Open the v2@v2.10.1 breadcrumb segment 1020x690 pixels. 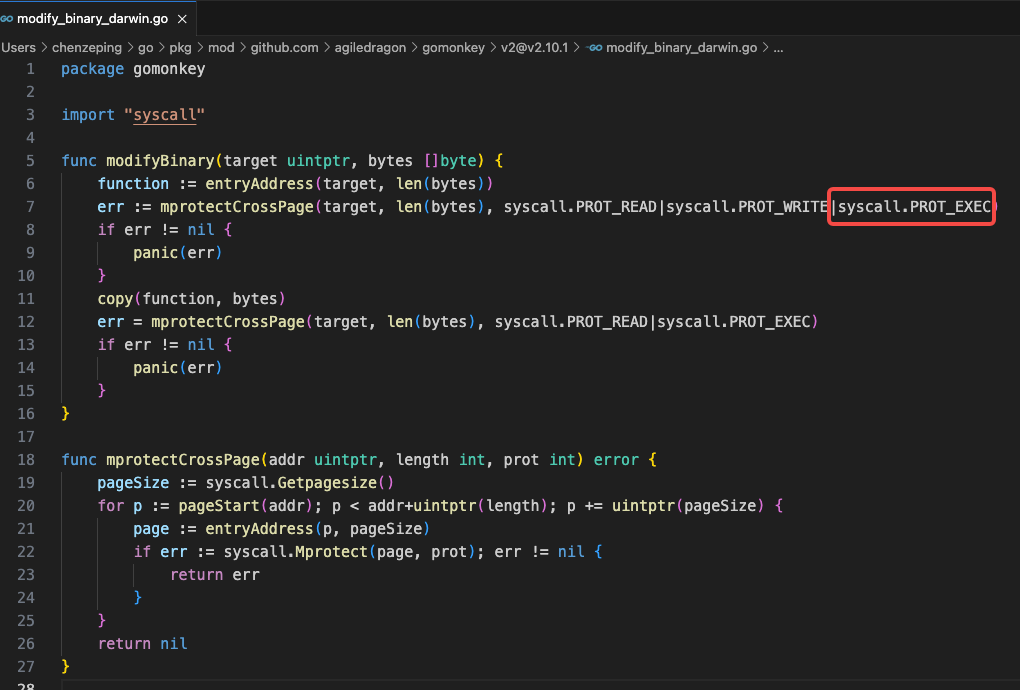534,47
